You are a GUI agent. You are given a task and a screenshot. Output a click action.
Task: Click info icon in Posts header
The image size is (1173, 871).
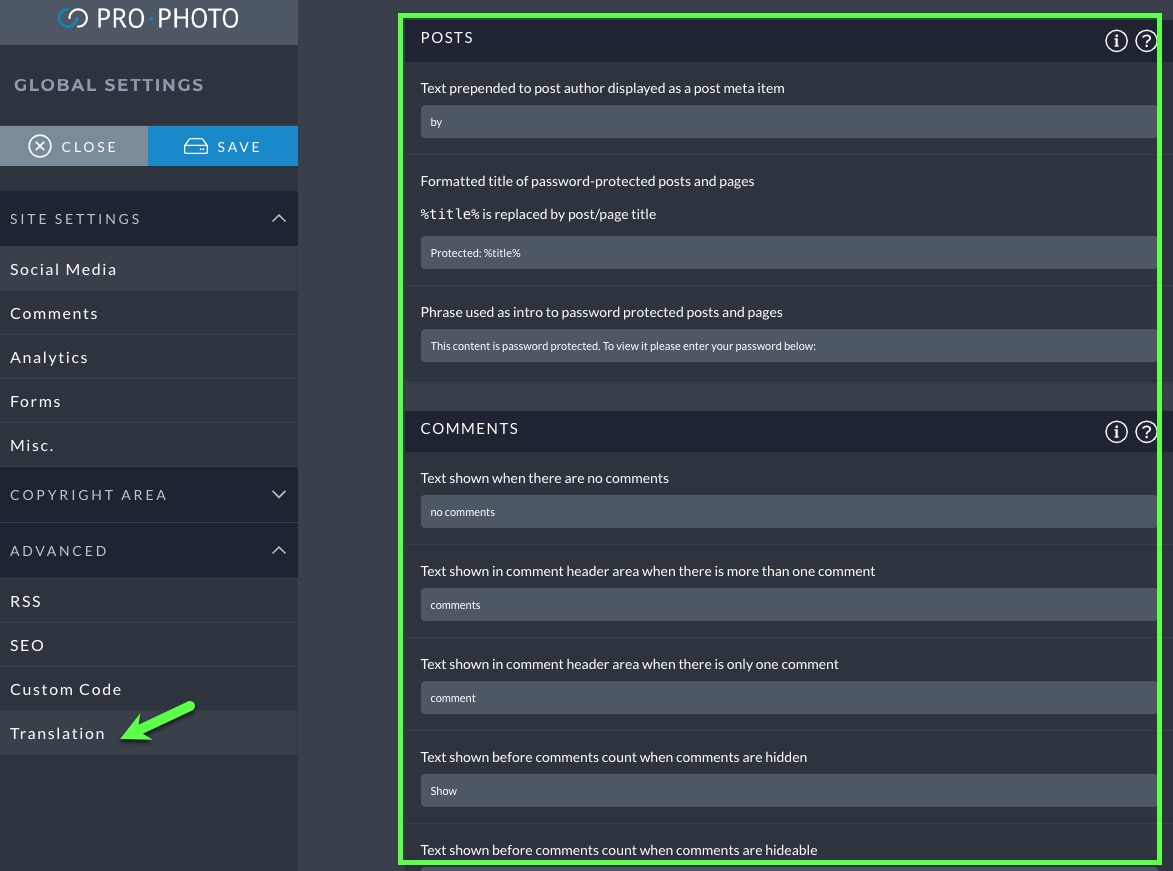[1116, 40]
